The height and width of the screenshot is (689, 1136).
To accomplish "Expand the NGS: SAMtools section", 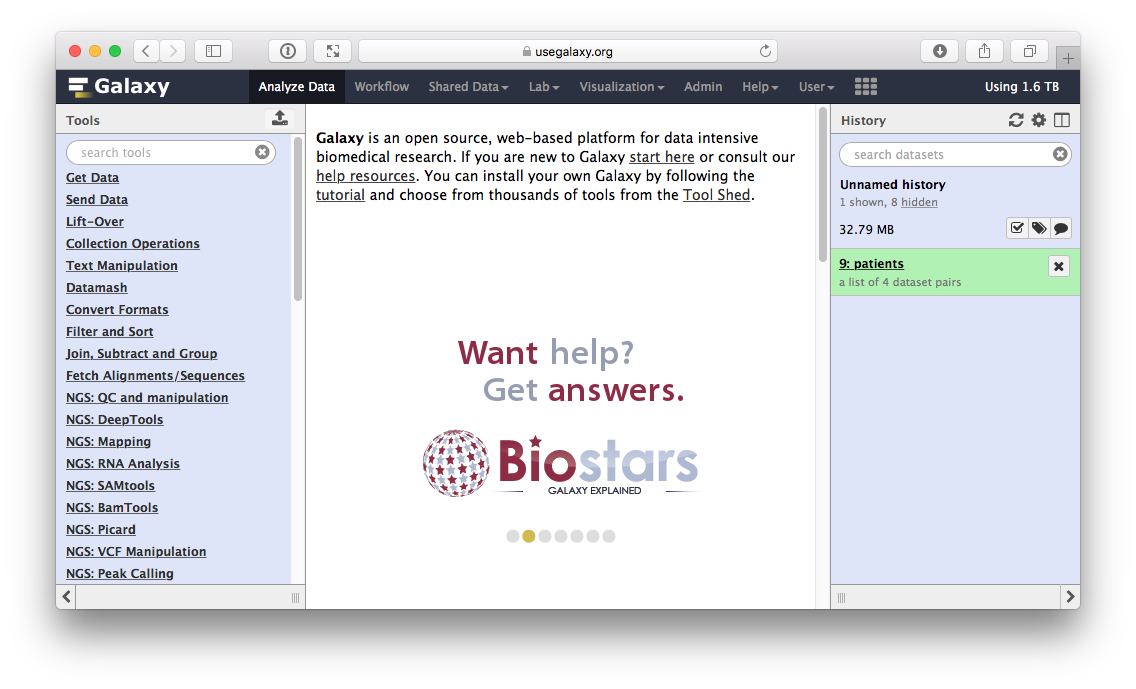I will (x=110, y=485).
